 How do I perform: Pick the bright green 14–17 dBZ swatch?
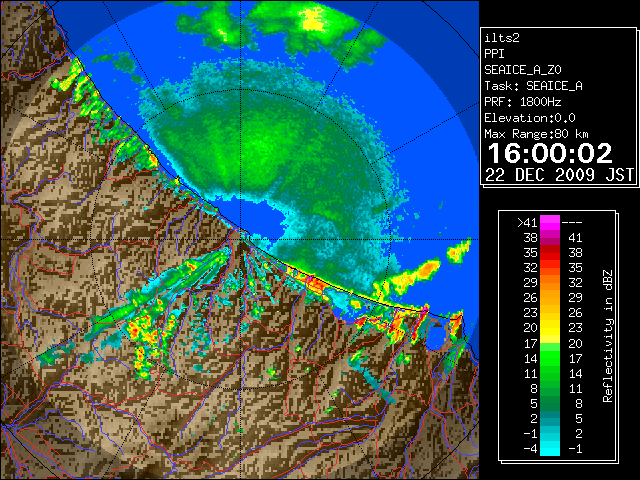tap(550, 358)
